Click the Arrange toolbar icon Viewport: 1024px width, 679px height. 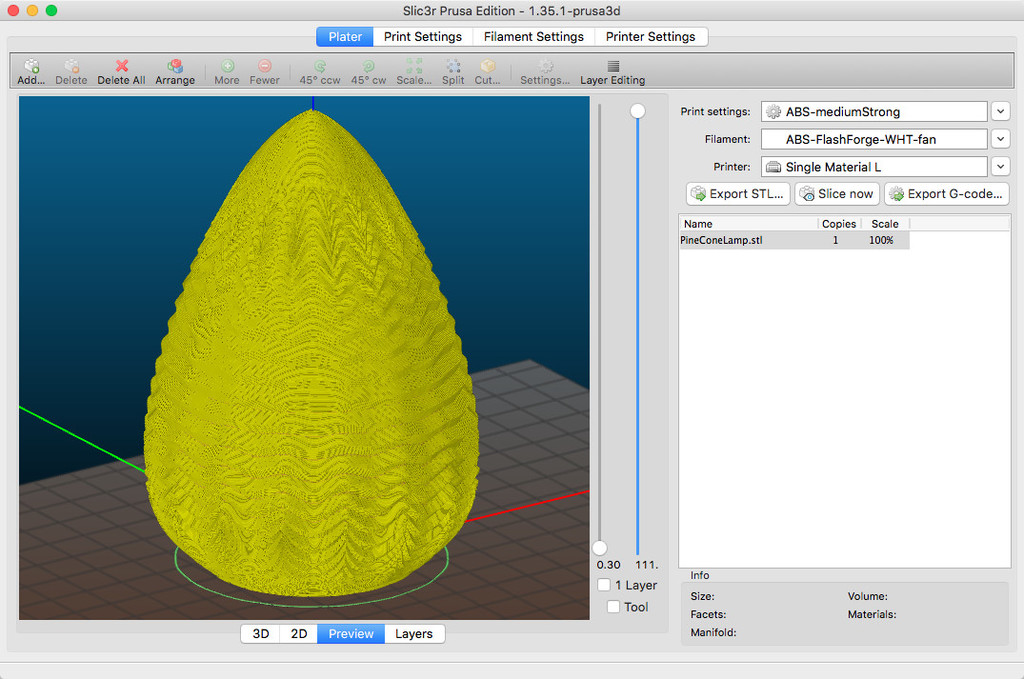[175, 67]
